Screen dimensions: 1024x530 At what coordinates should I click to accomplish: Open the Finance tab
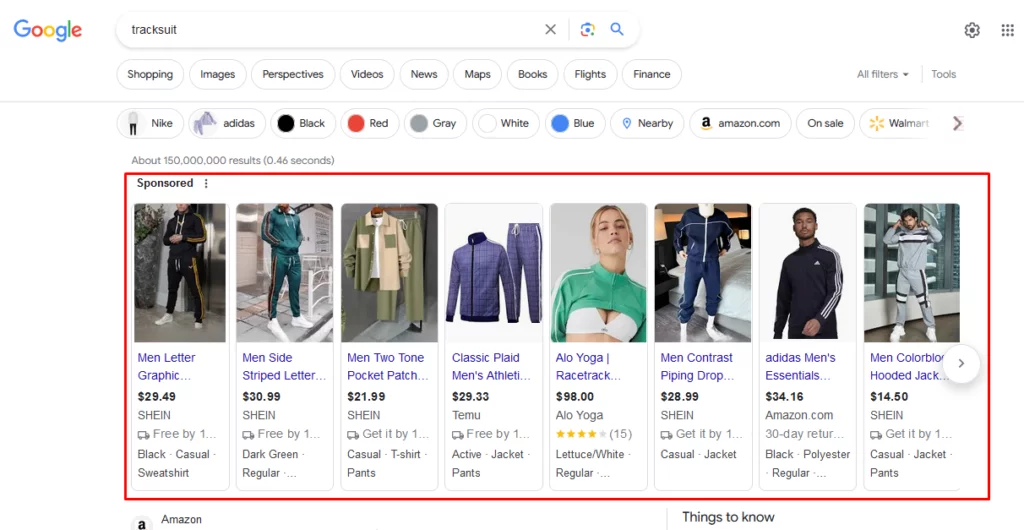point(652,74)
